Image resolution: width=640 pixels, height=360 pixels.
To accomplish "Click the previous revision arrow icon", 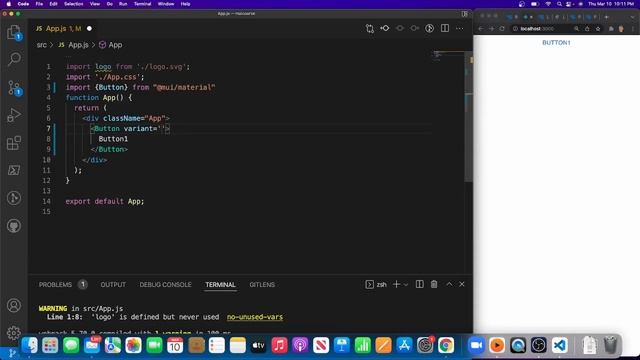I will click(x=384, y=28).
